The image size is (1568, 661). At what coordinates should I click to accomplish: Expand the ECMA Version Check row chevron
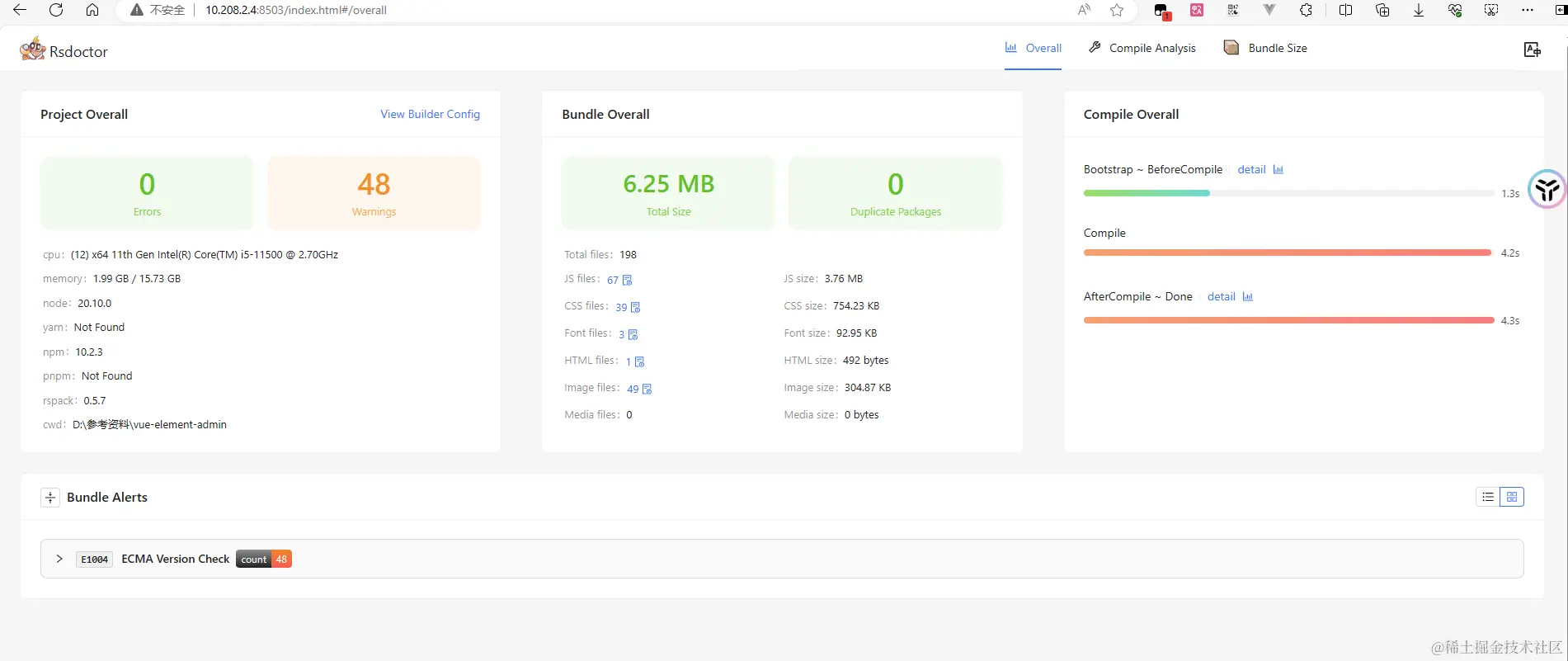59,559
